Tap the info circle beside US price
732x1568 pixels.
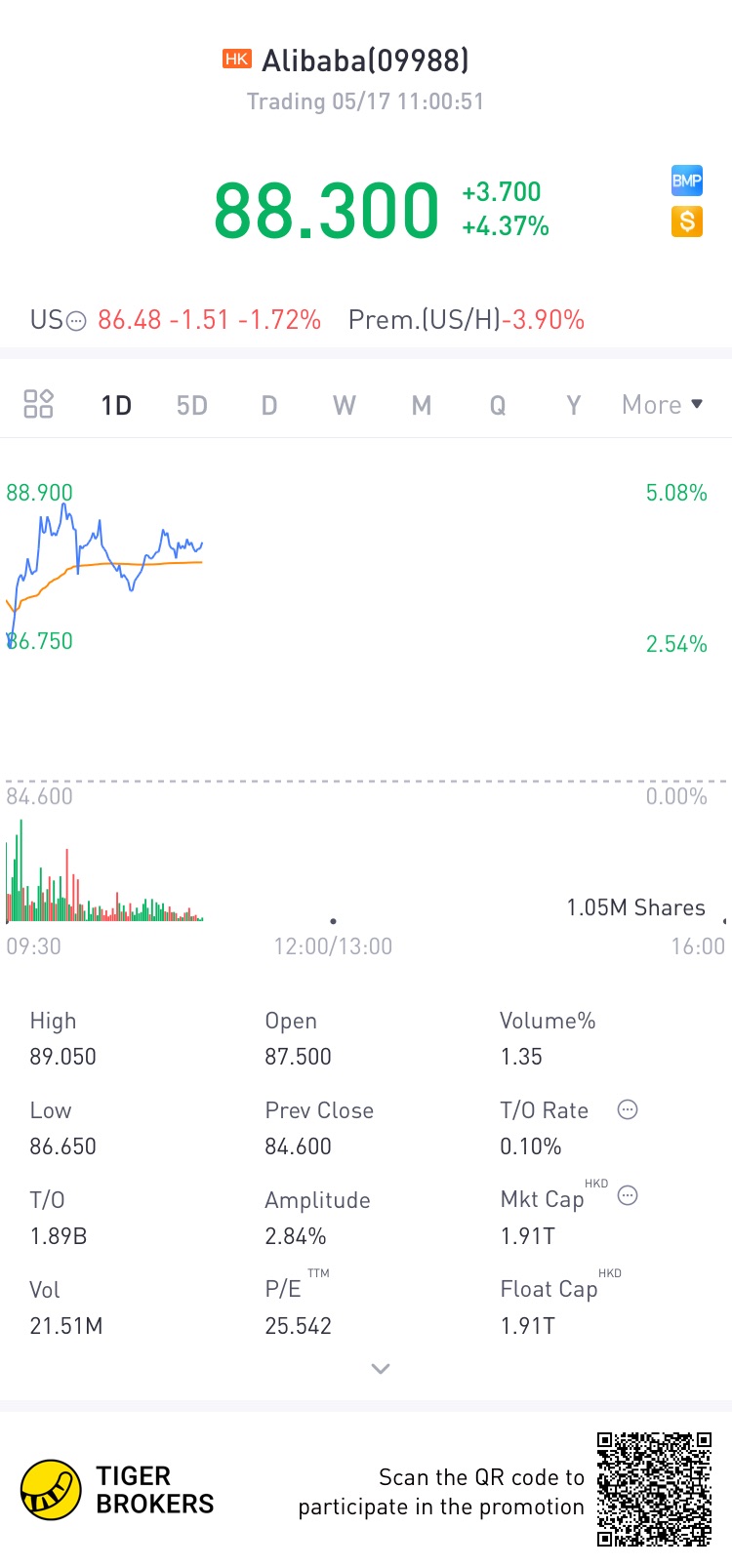pos(77,321)
